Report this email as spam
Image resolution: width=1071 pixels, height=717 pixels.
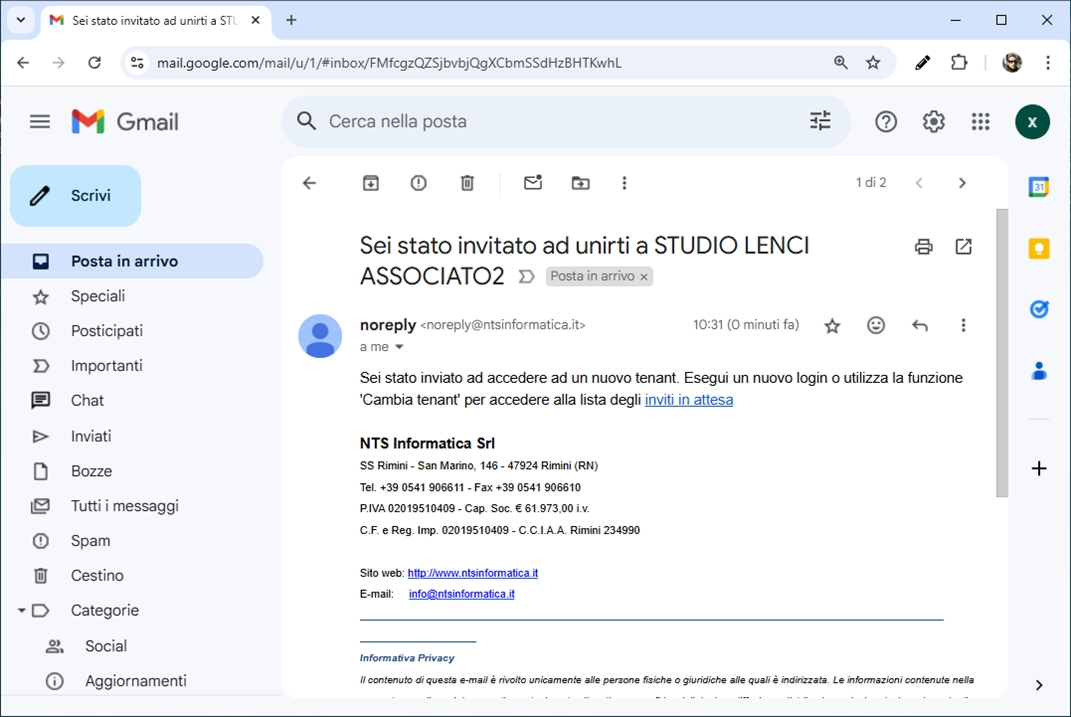tap(418, 183)
